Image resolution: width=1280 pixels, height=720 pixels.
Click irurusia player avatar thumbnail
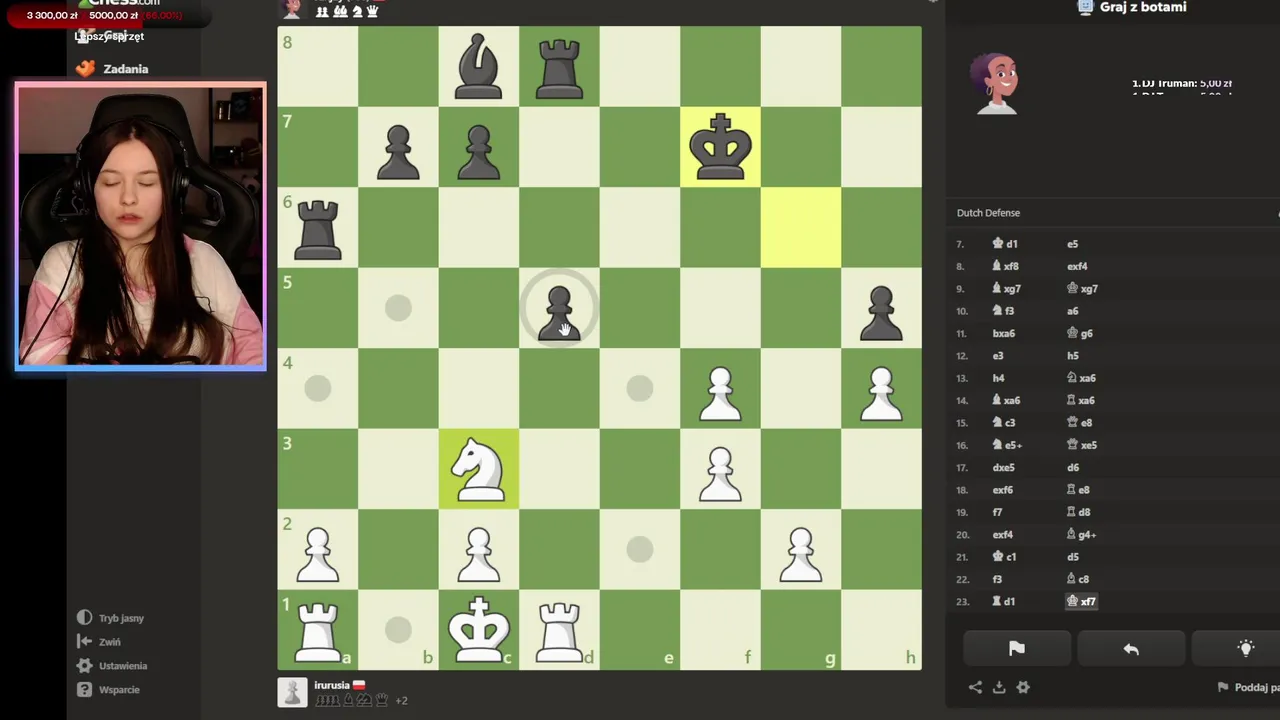point(292,692)
